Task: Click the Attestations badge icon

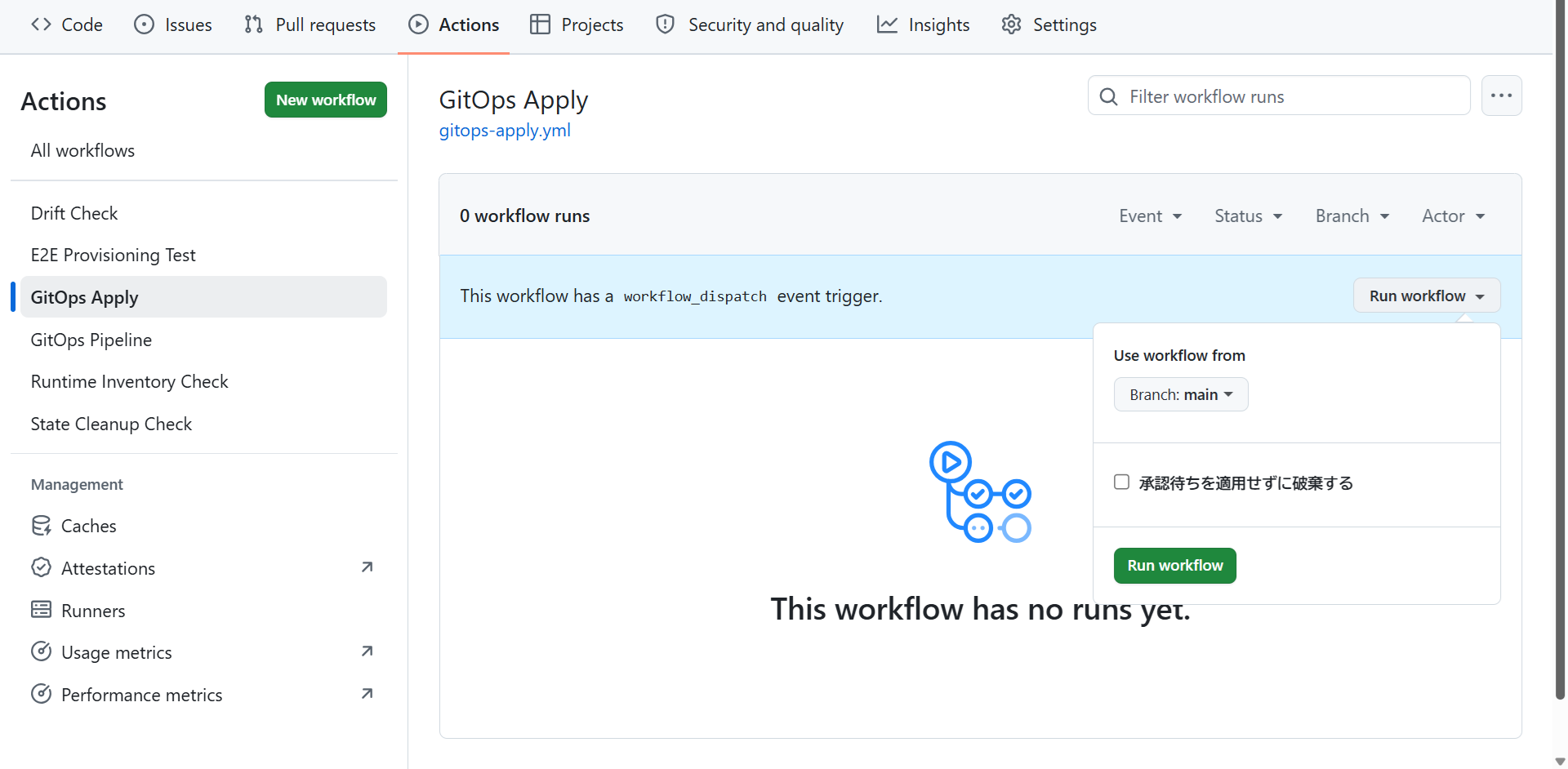Action: [x=42, y=567]
